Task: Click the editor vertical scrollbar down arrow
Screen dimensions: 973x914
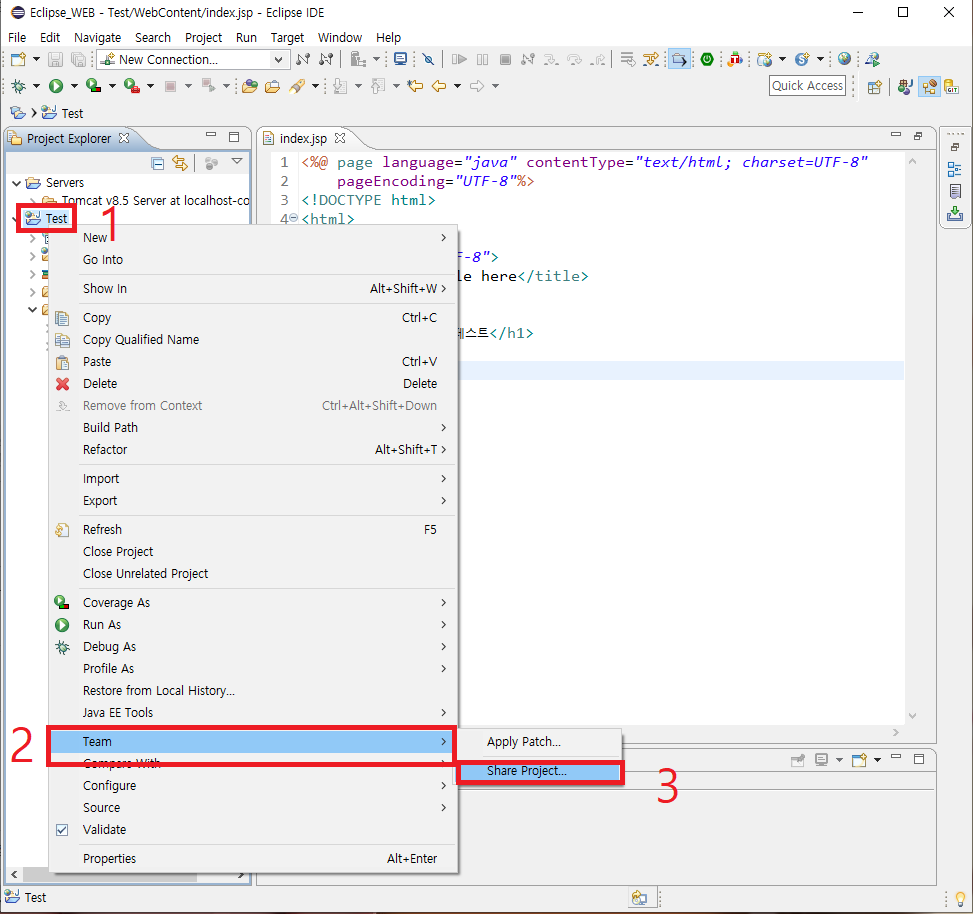Action: pyautogui.click(x=912, y=716)
